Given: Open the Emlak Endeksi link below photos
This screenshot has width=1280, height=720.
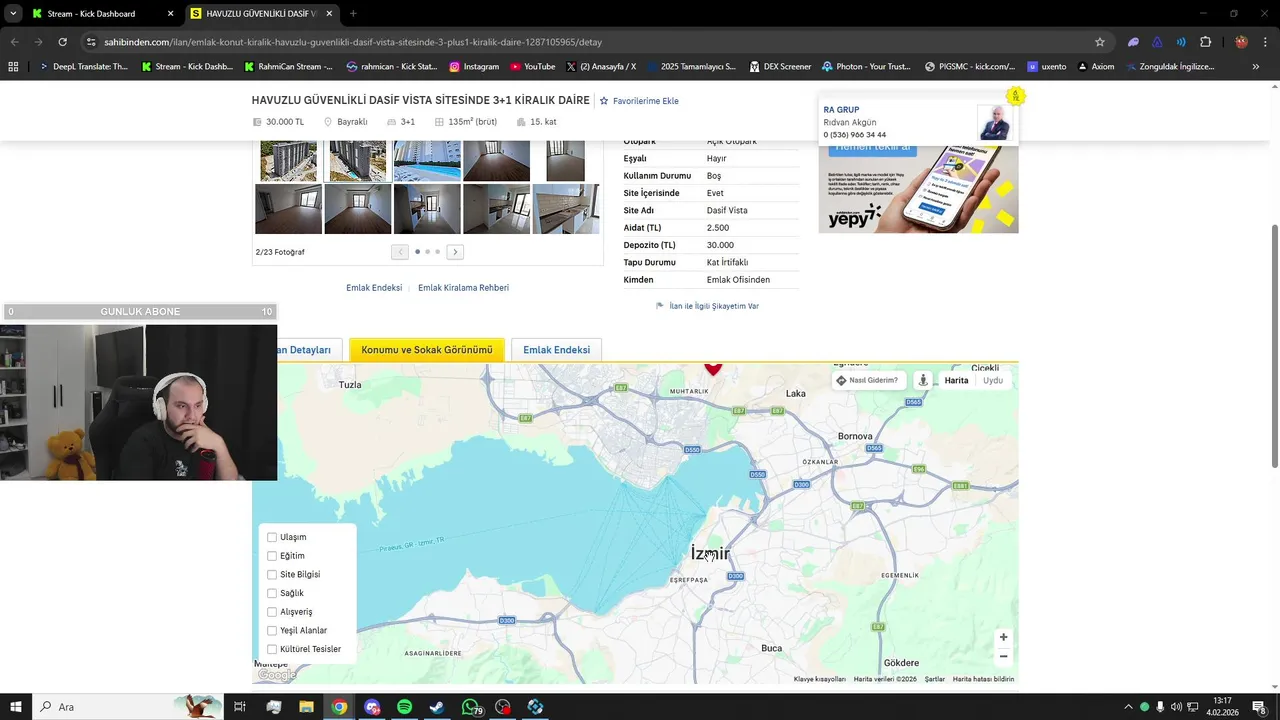Looking at the screenshot, I should coord(374,288).
